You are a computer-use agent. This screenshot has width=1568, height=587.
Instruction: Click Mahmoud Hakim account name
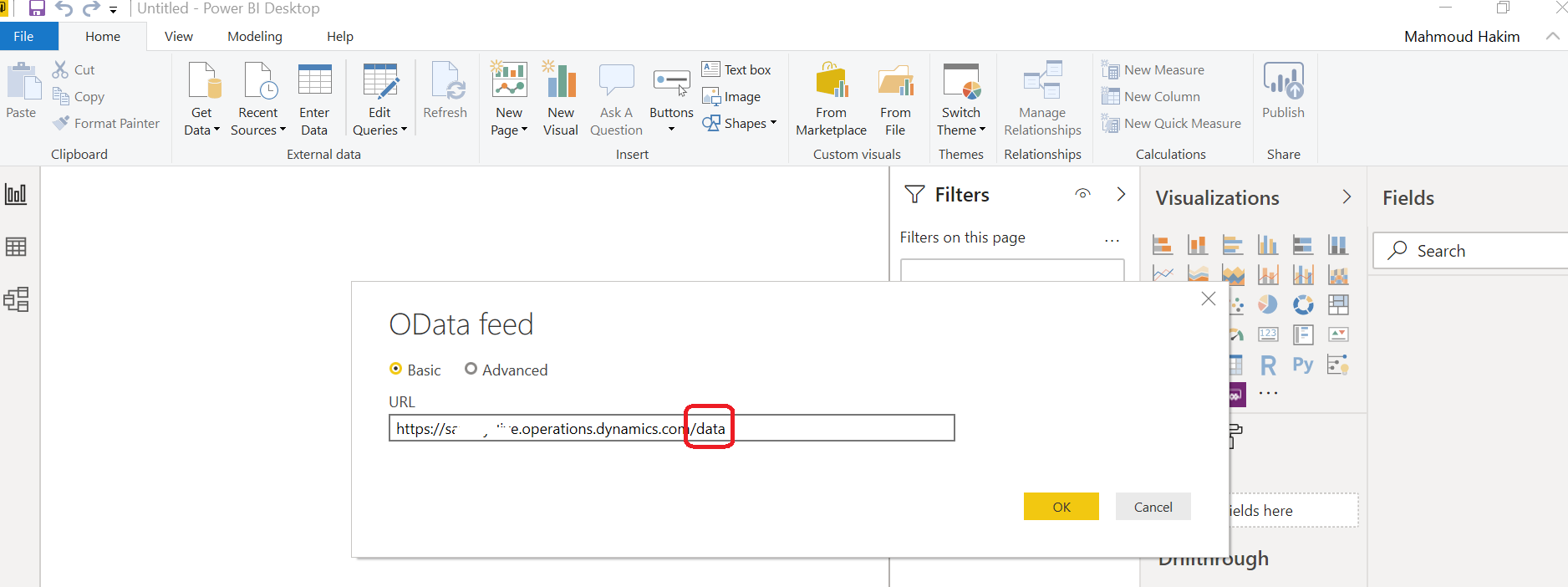pos(1462,36)
